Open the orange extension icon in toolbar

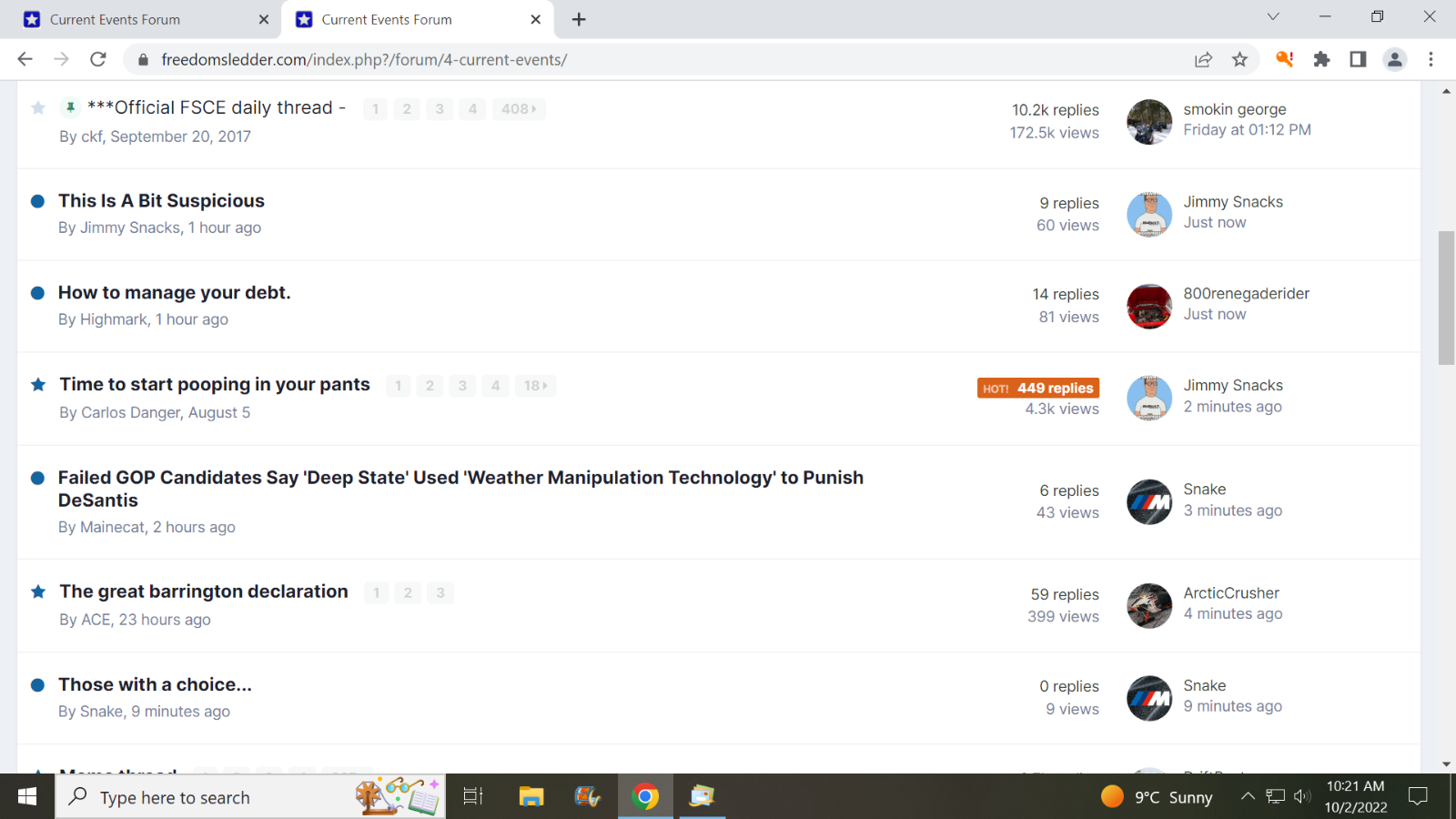tap(1285, 59)
